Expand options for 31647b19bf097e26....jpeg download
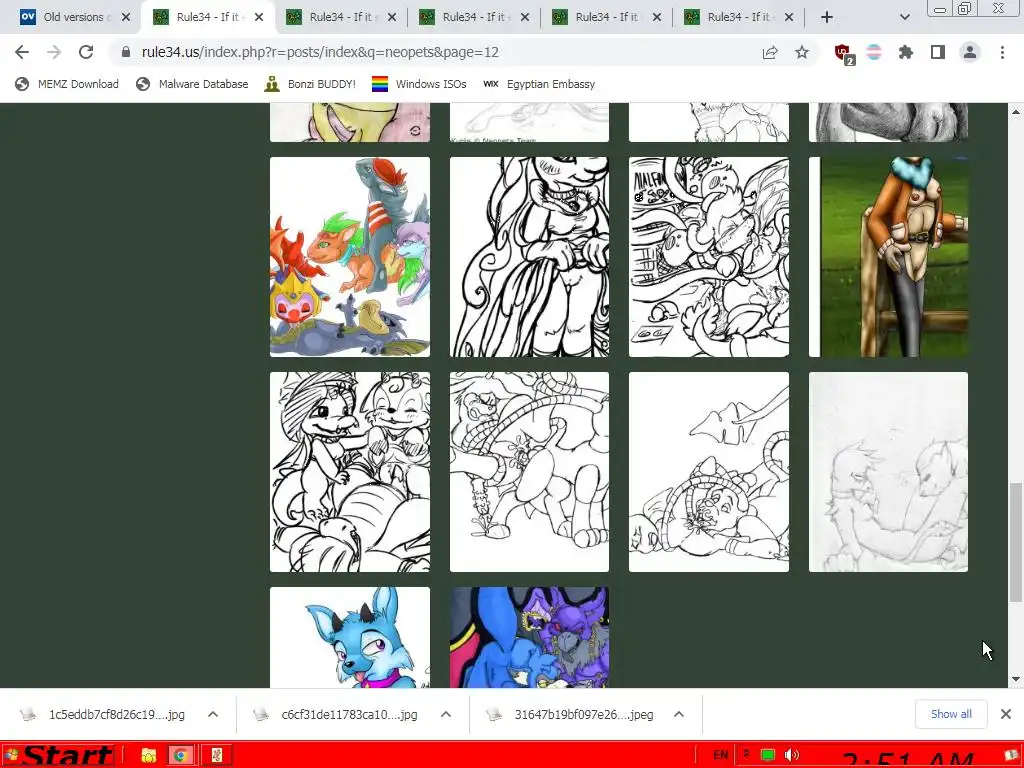The width and height of the screenshot is (1024, 768). [x=679, y=714]
